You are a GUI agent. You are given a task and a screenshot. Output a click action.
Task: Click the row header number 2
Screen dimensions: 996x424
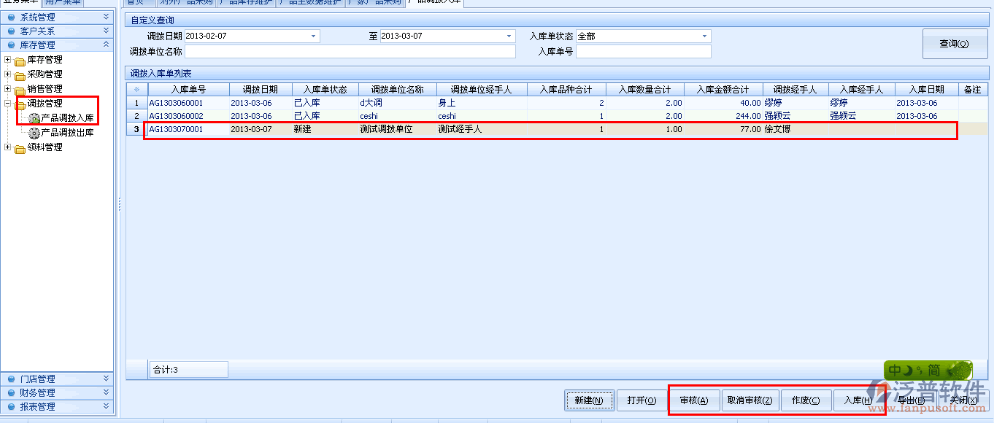tap(137, 116)
